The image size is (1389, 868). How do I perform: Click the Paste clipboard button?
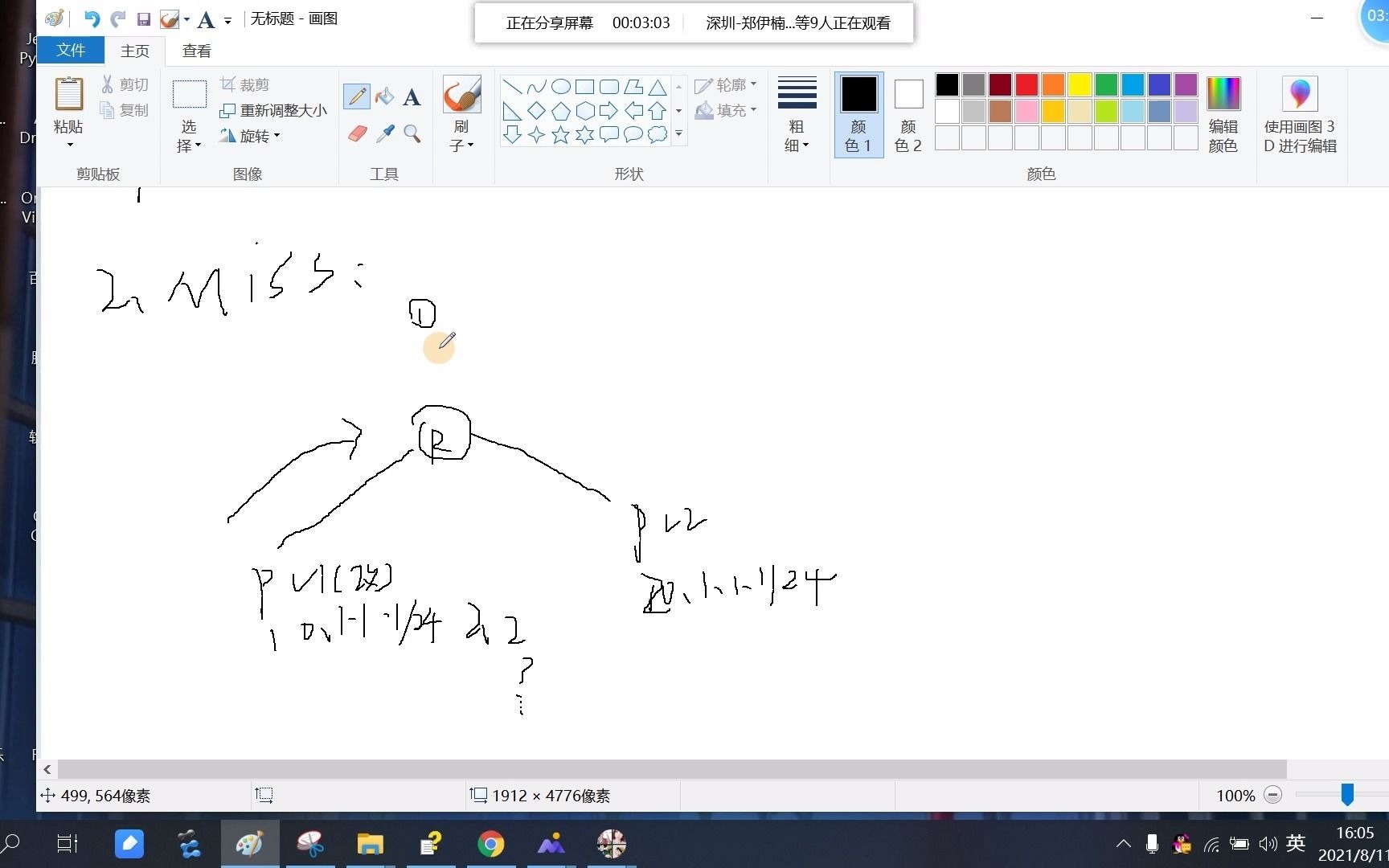click(x=69, y=94)
